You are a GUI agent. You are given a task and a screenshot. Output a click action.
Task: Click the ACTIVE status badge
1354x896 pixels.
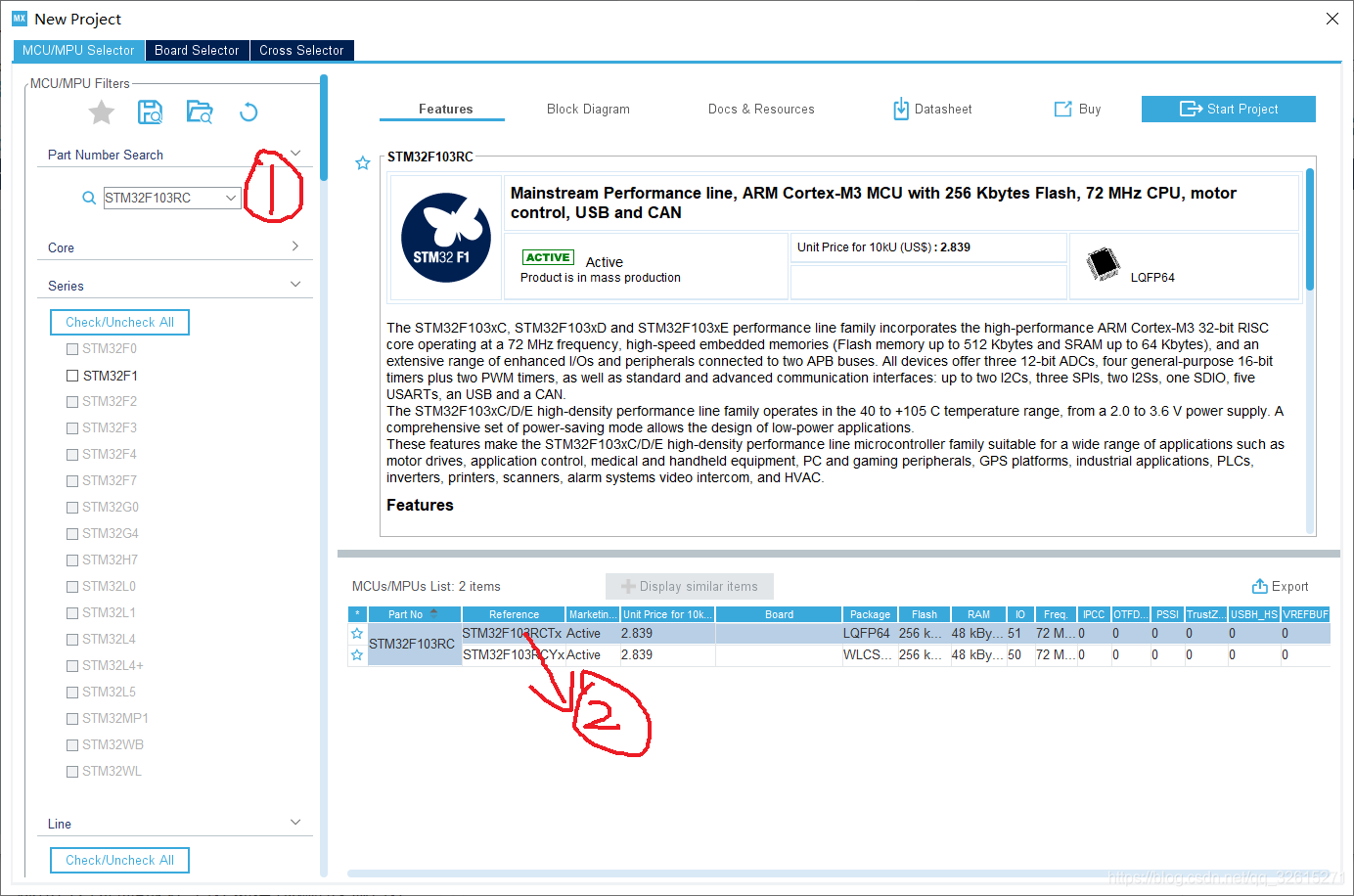548,257
